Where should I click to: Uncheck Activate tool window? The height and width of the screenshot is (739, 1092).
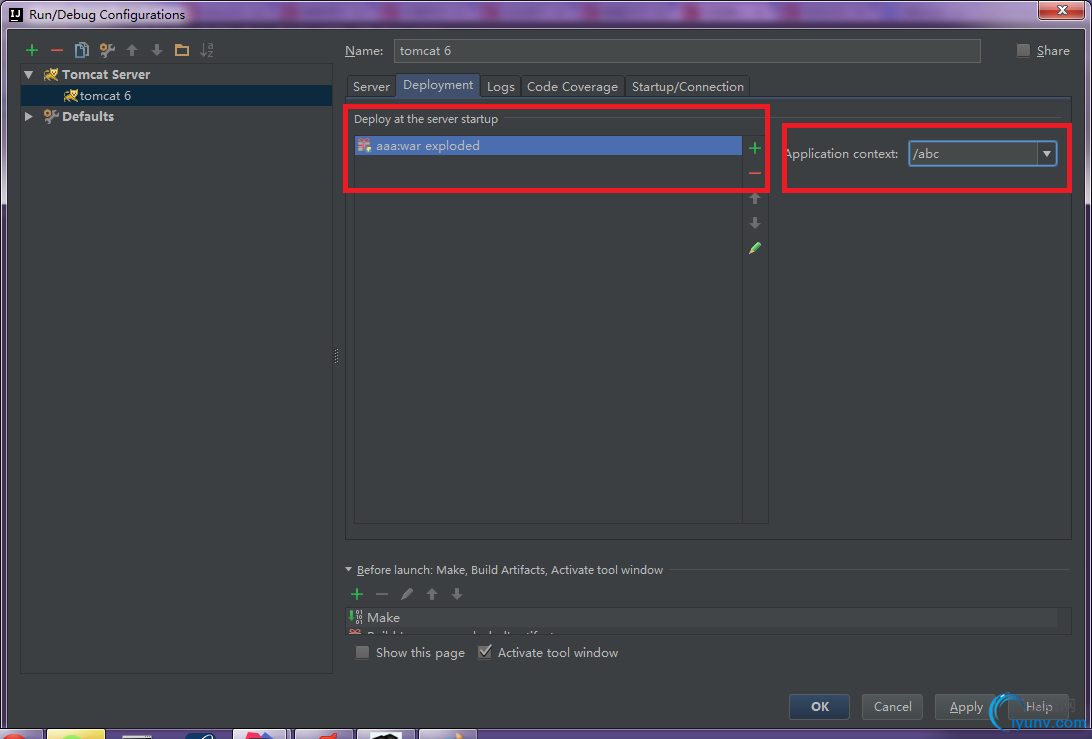pyautogui.click(x=485, y=653)
